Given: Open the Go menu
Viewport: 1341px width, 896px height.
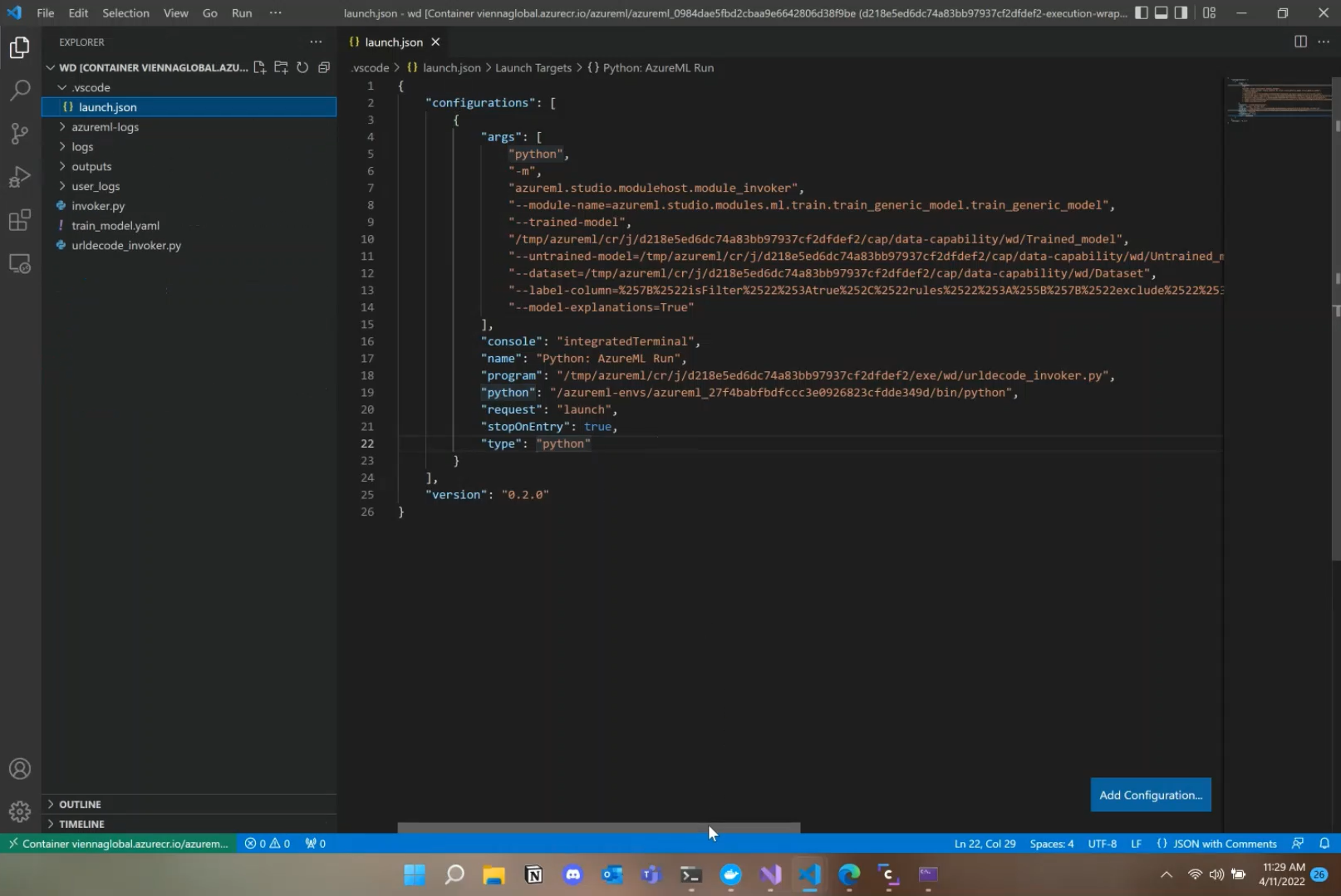Looking at the screenshot, I should (x=209, y=12).
